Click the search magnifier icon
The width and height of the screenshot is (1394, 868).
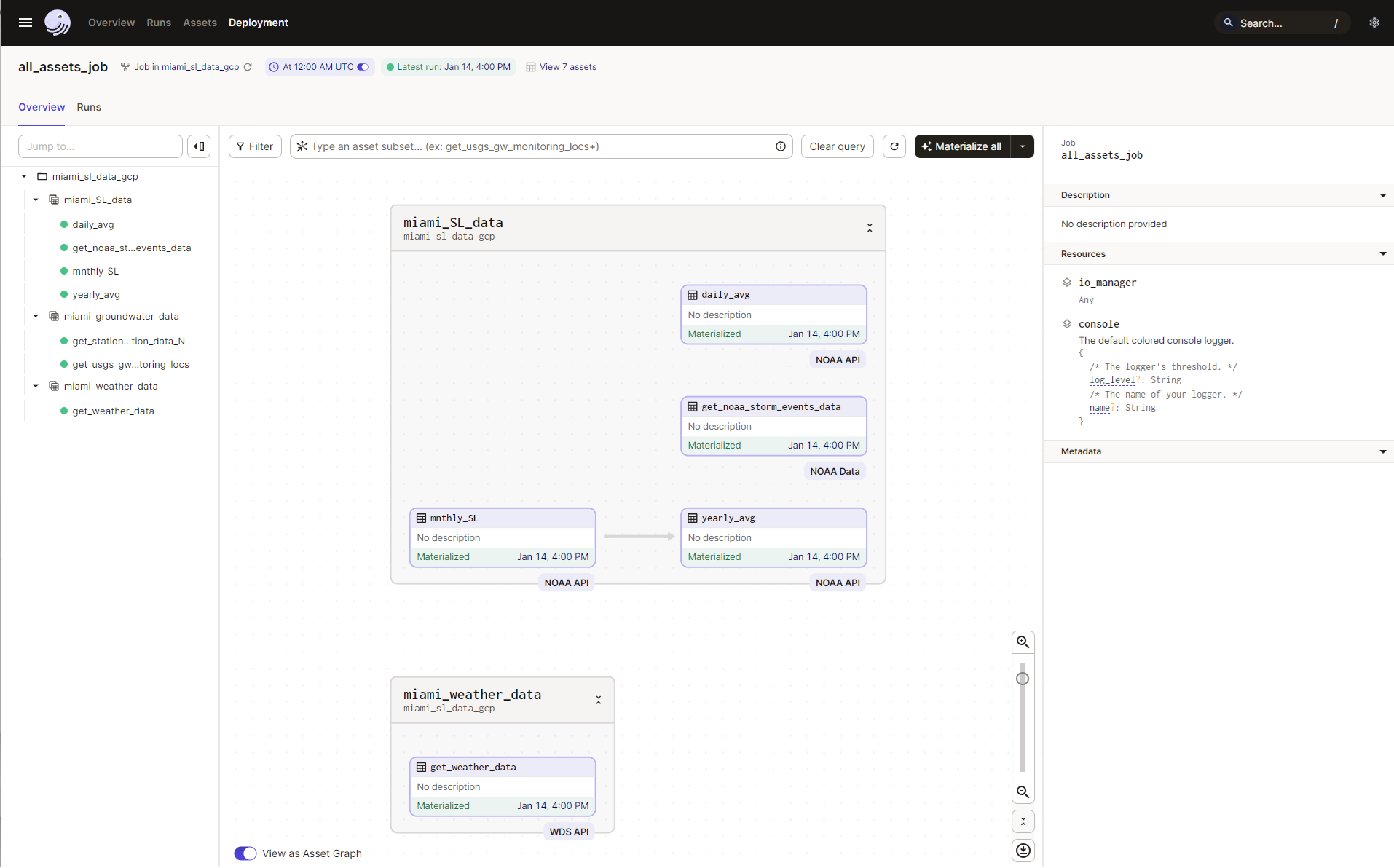pyautogui.click(x=1229, y=23)
